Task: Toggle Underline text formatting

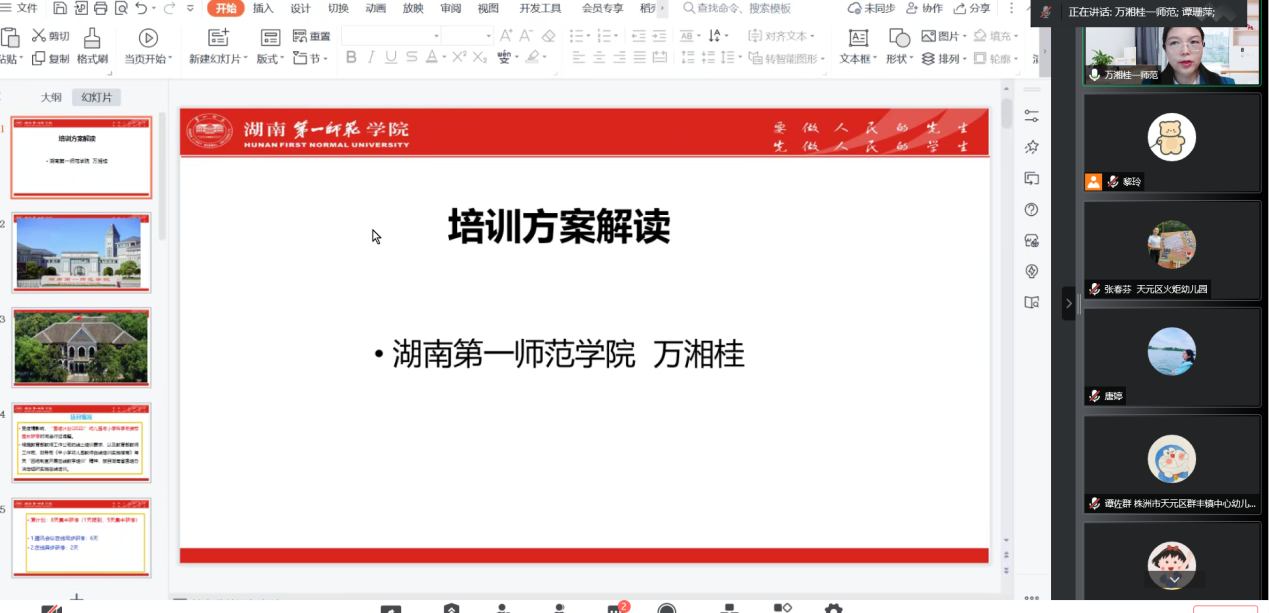Action: pos(391,58)
